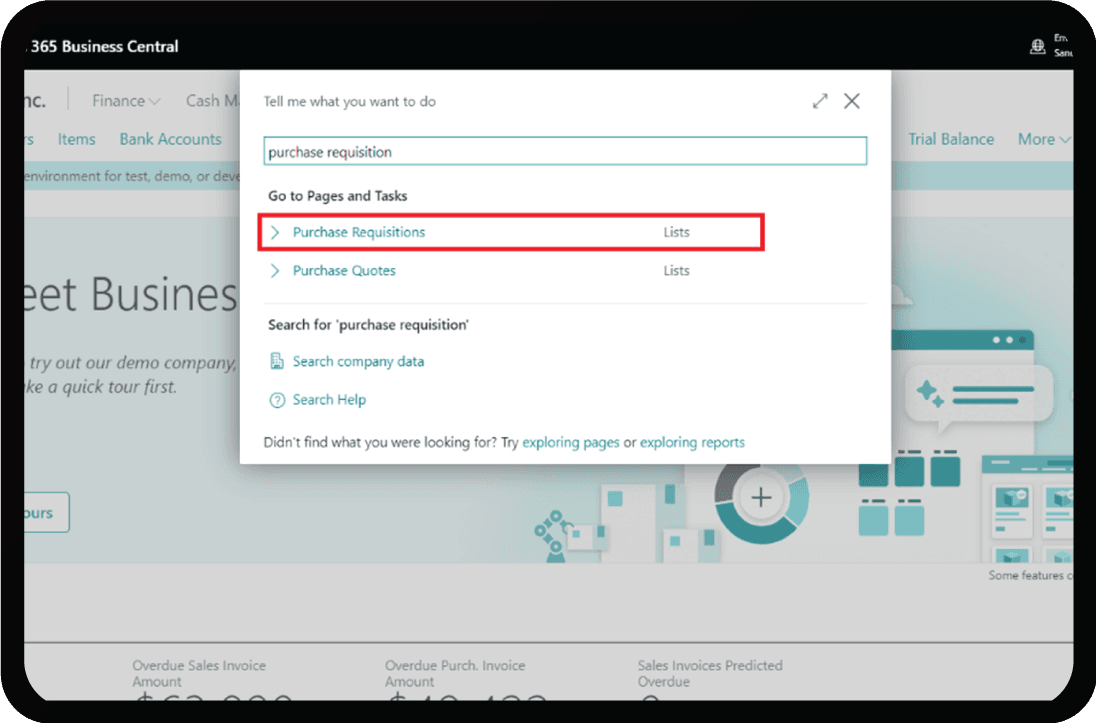Open the Purchase Requisitions list

pos(356,231)
